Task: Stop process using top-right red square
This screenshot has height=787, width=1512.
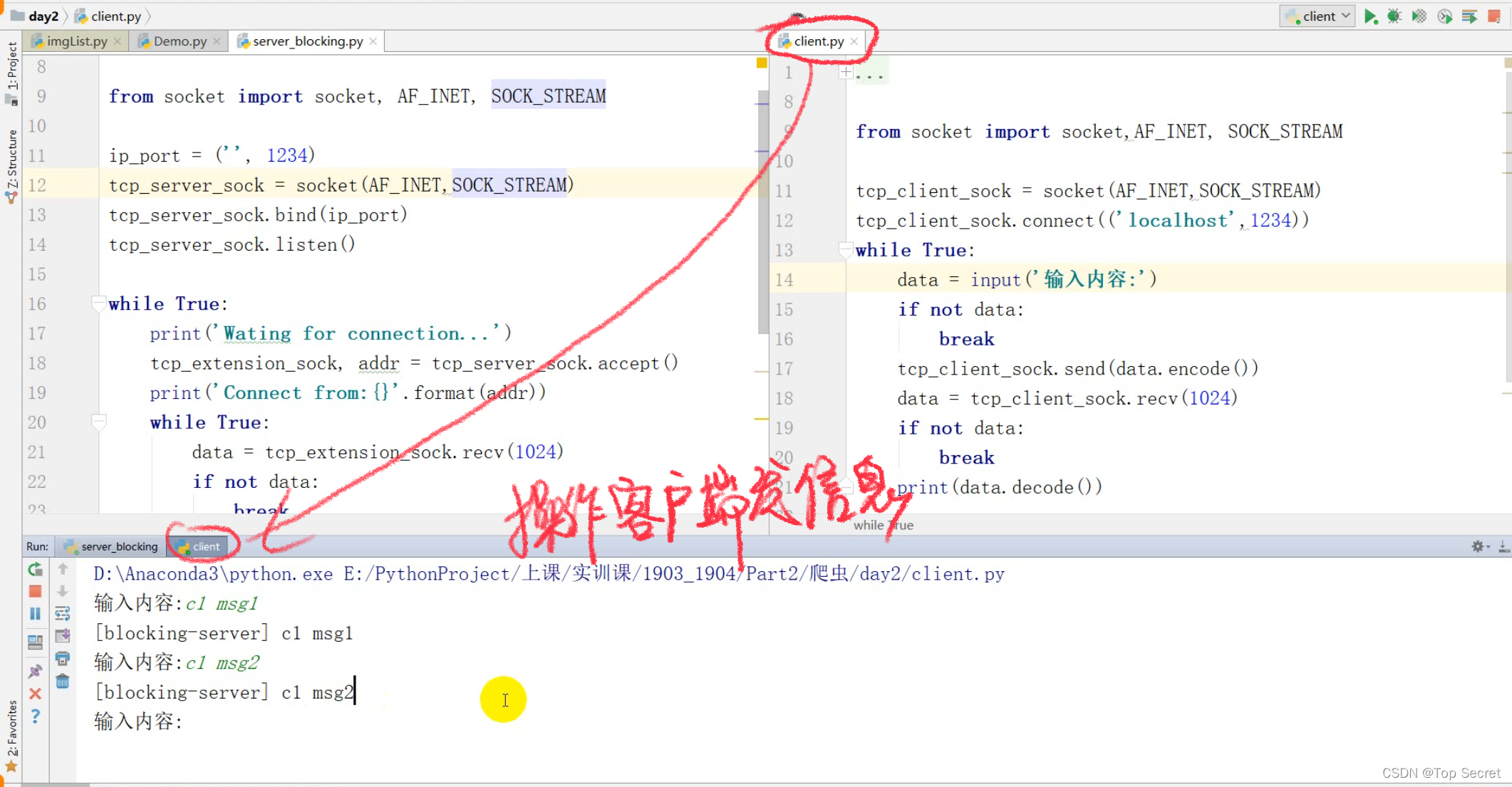Action: point(1494,16)
